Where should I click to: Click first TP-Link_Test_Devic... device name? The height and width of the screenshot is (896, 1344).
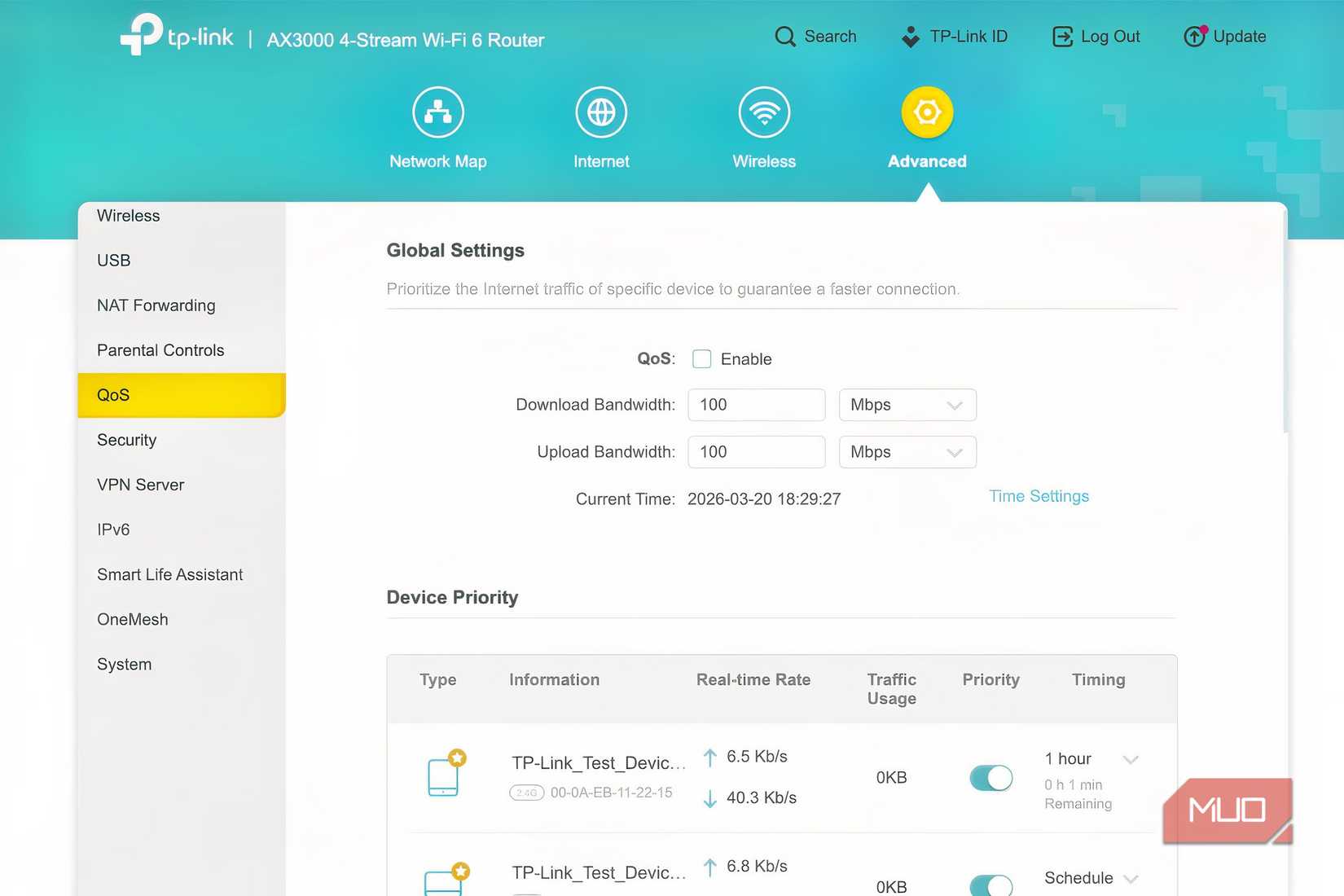coord(599,763)
